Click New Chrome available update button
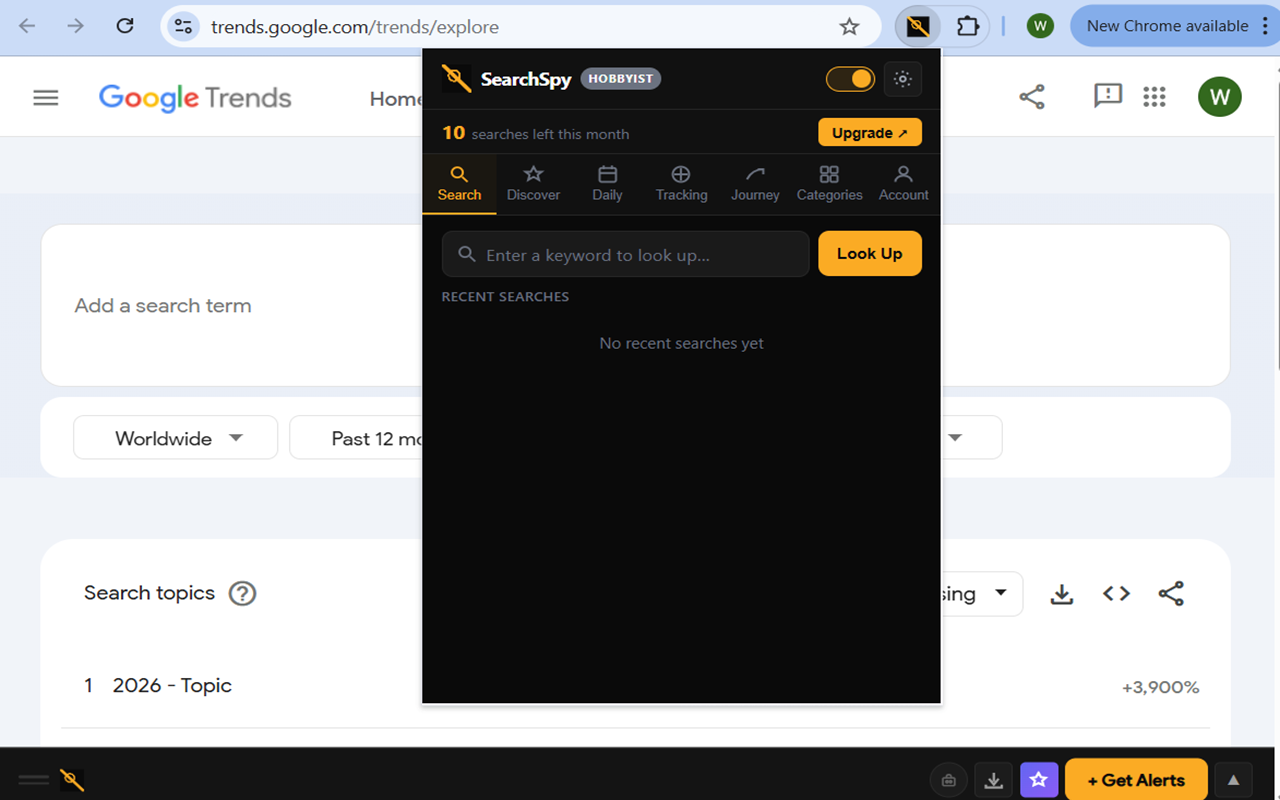 [1167, 26]
